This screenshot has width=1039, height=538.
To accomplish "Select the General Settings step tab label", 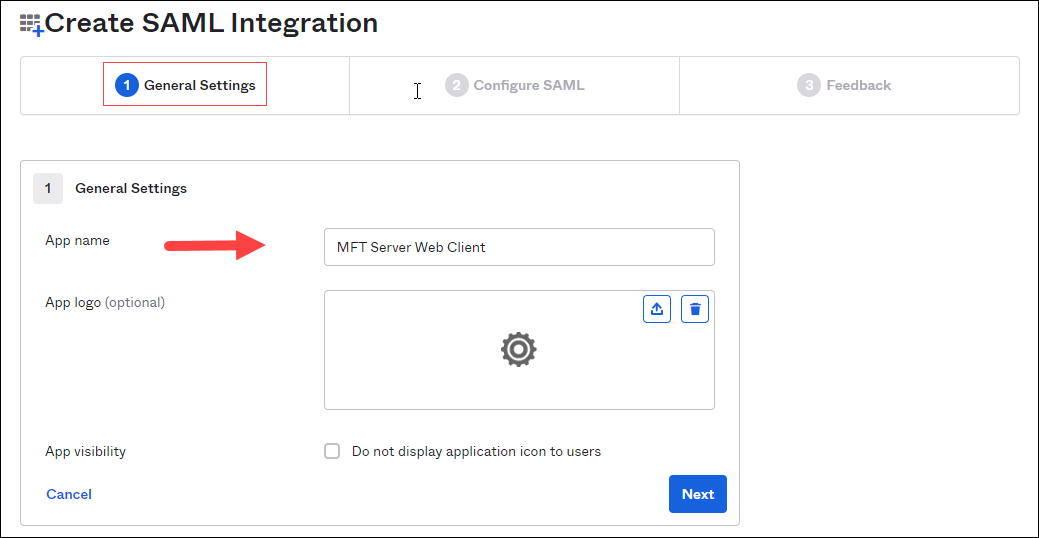I will point(199,85).
